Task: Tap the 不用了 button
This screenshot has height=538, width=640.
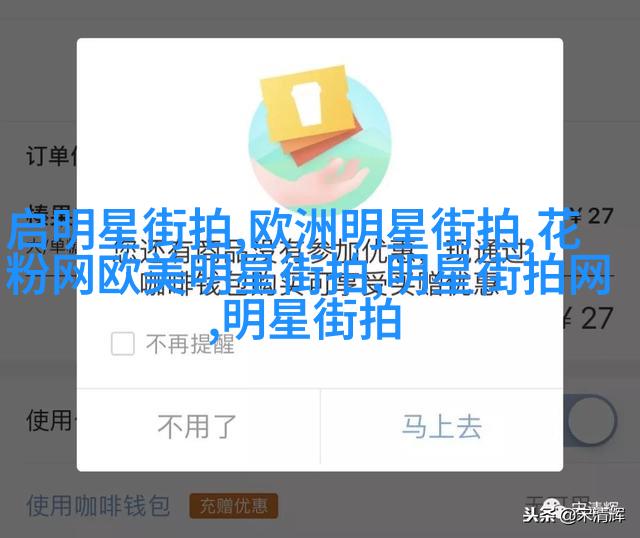Action: pyautogui.click(x=198, y=427)
